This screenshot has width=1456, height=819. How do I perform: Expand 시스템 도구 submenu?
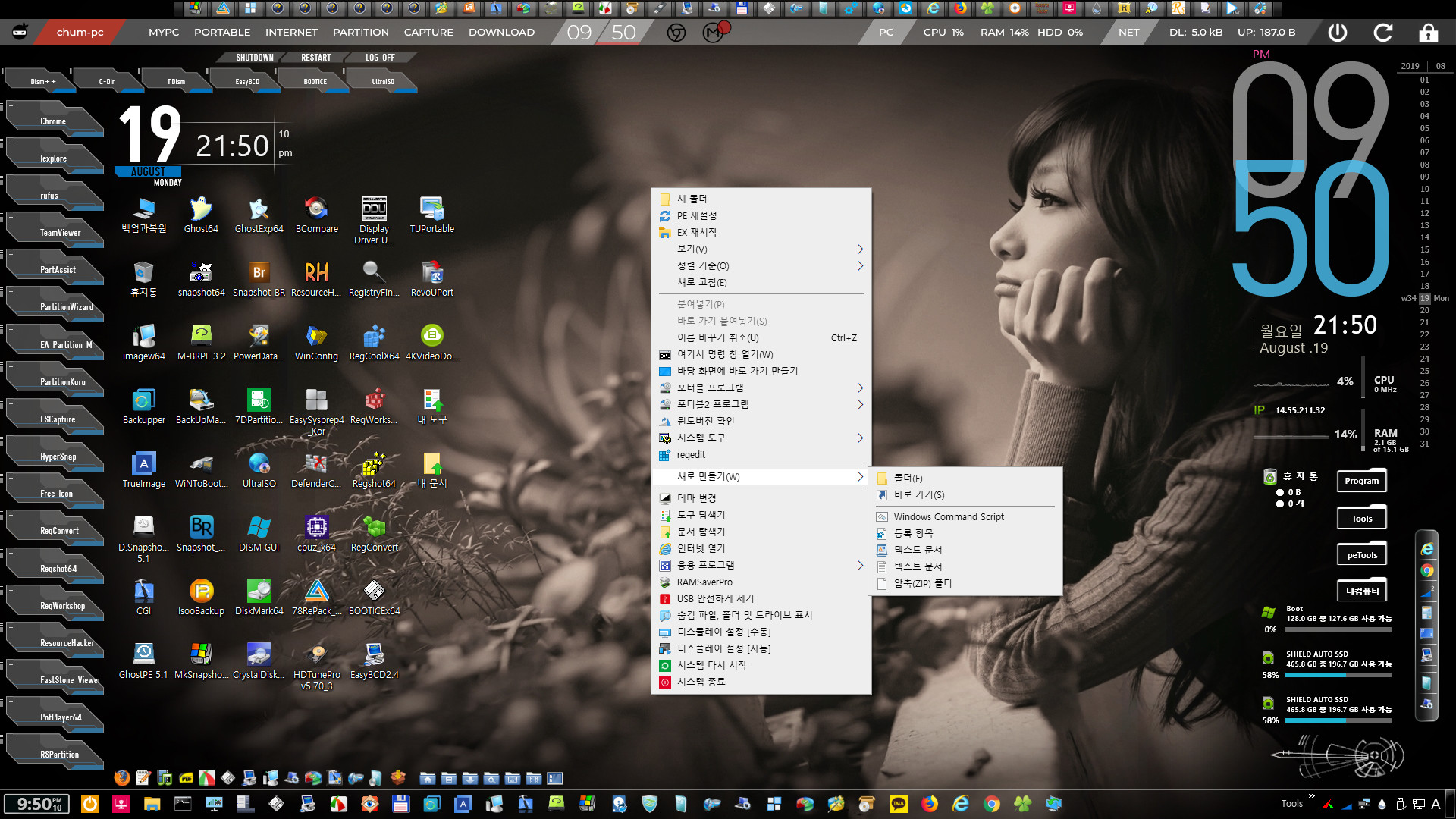point(761,438)
